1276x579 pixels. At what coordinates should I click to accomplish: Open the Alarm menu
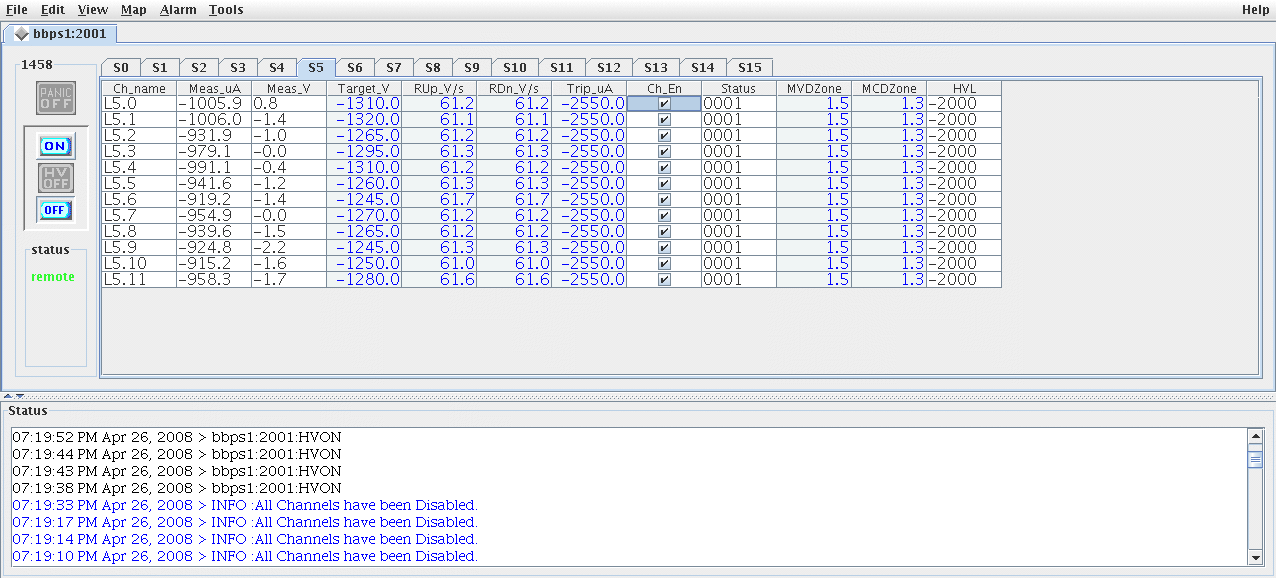coord(178,9)
